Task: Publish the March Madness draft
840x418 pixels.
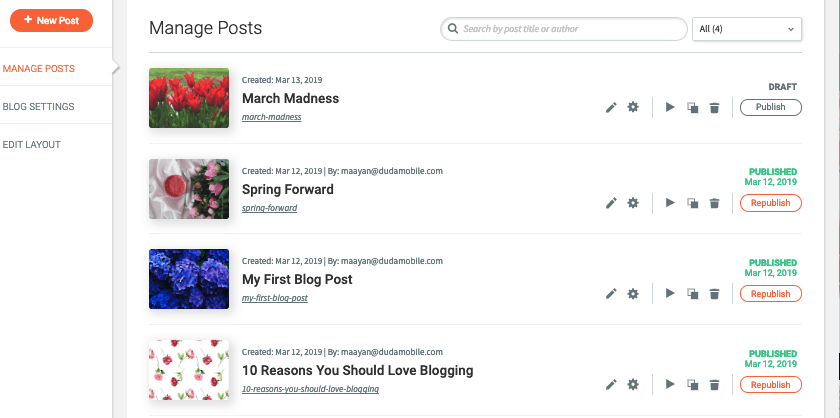Action: [770, 107]
